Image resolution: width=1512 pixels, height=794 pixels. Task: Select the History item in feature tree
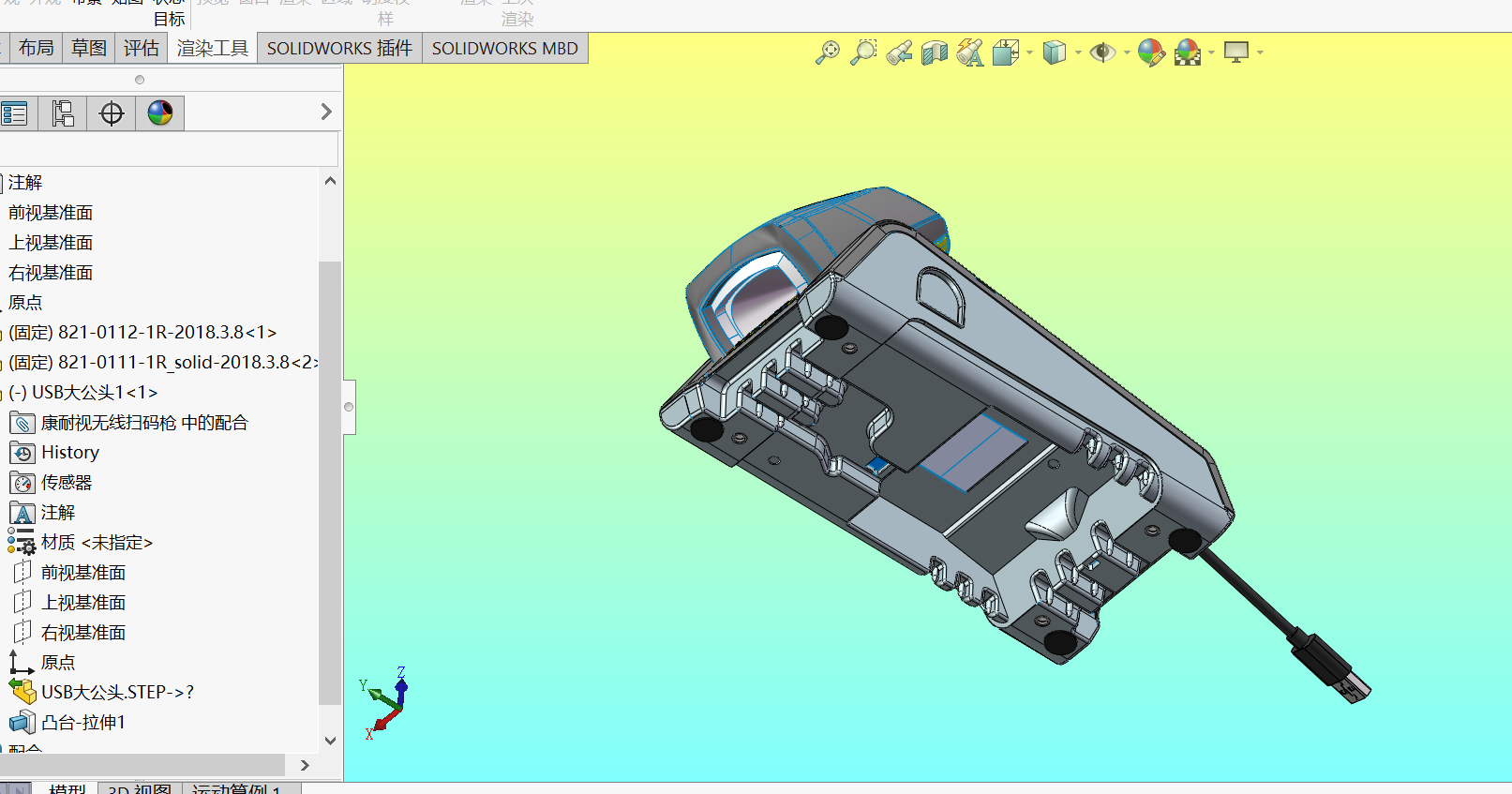pos(70,453)
